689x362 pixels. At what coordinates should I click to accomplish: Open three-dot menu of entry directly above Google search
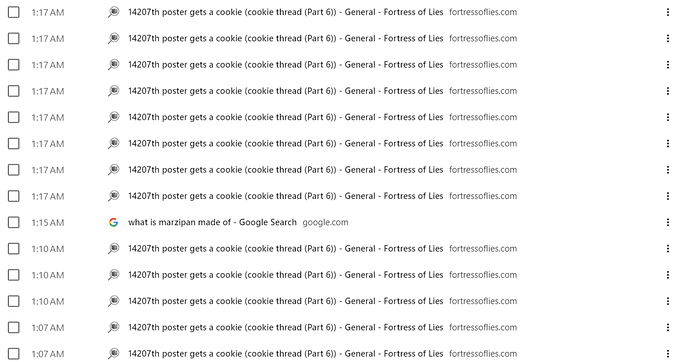click(x=667, y=196)
